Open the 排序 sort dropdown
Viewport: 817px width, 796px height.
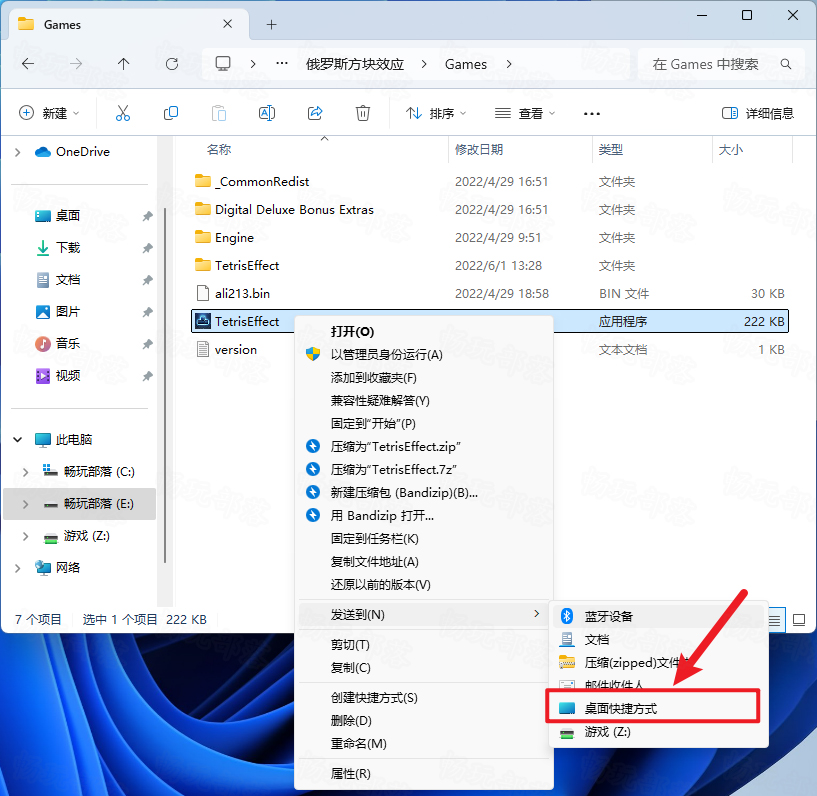tap(436, 113)
